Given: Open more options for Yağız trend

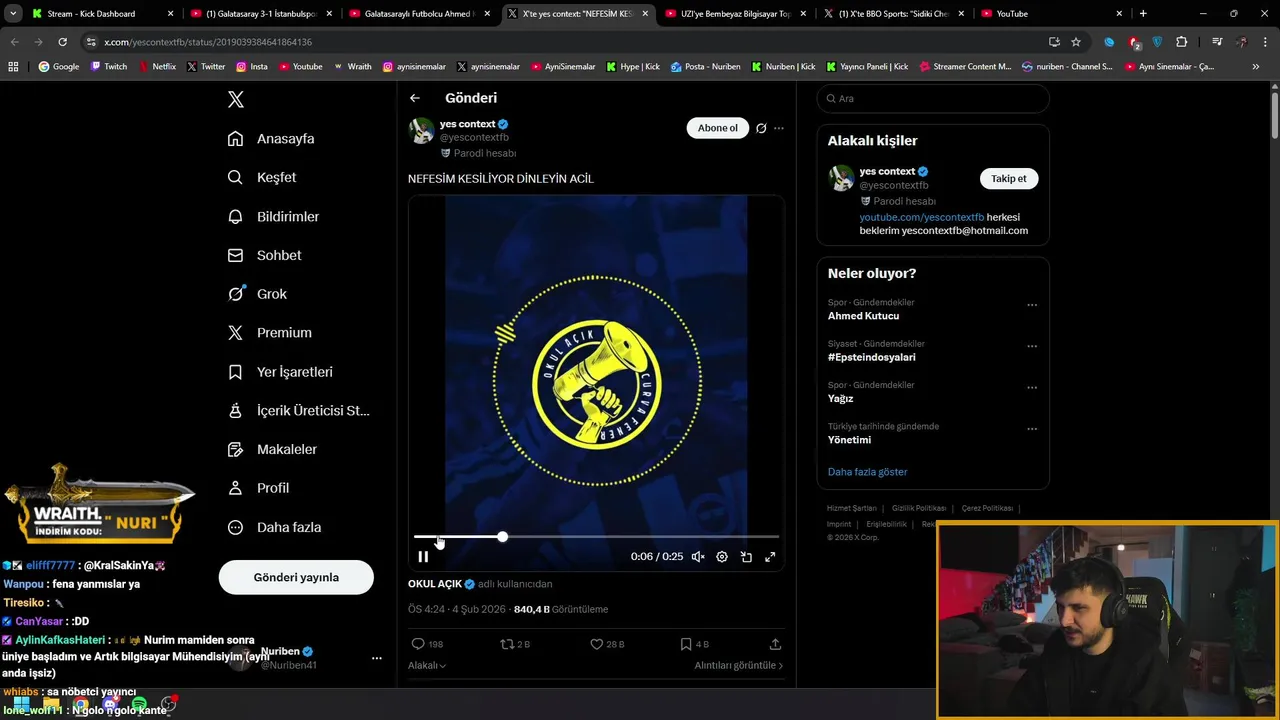Looking at the screenshot, I should 1032,387.
